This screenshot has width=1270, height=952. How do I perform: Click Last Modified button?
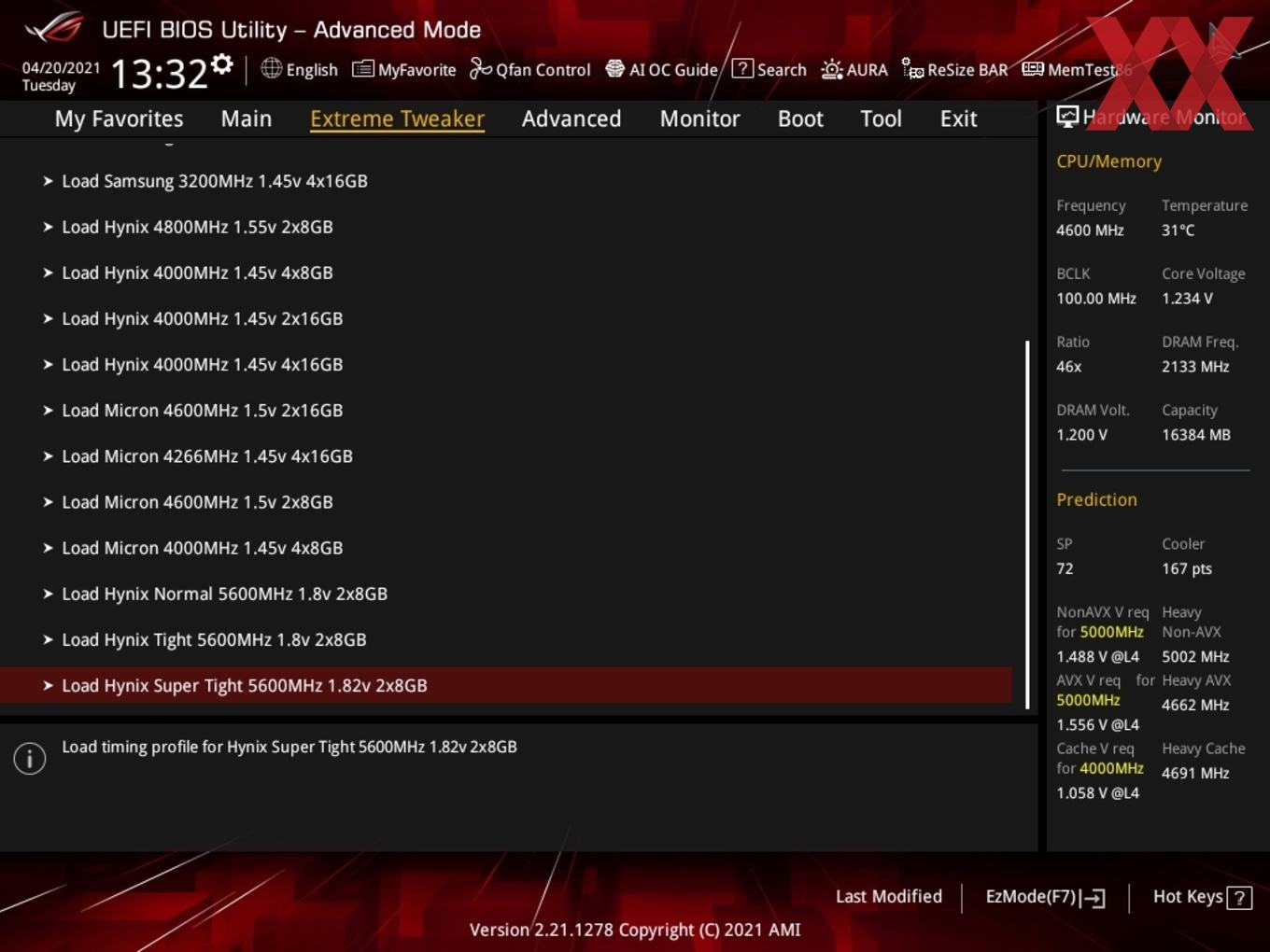click(x=888, y=896)
